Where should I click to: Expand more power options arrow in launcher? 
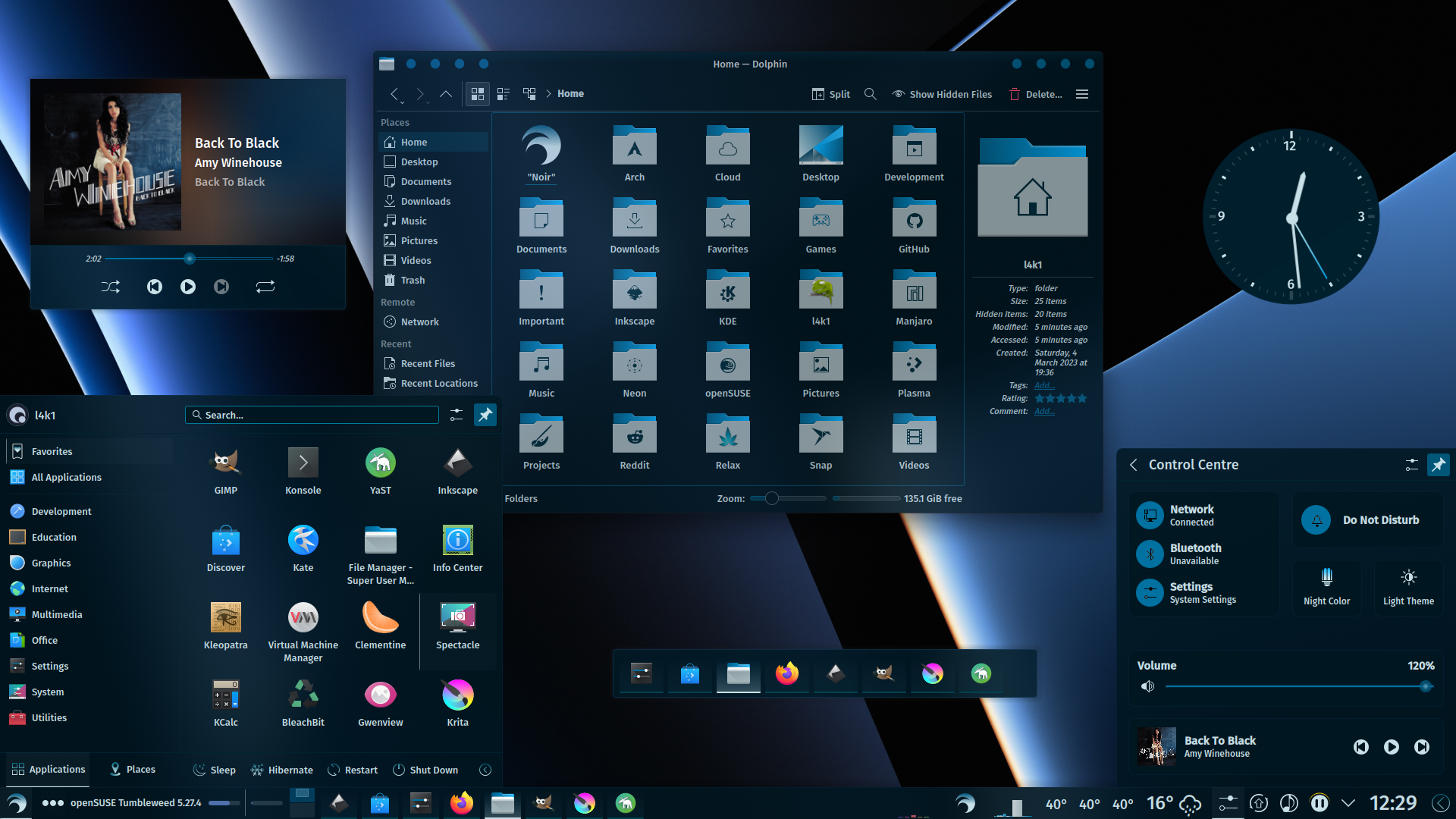(485, 770)
